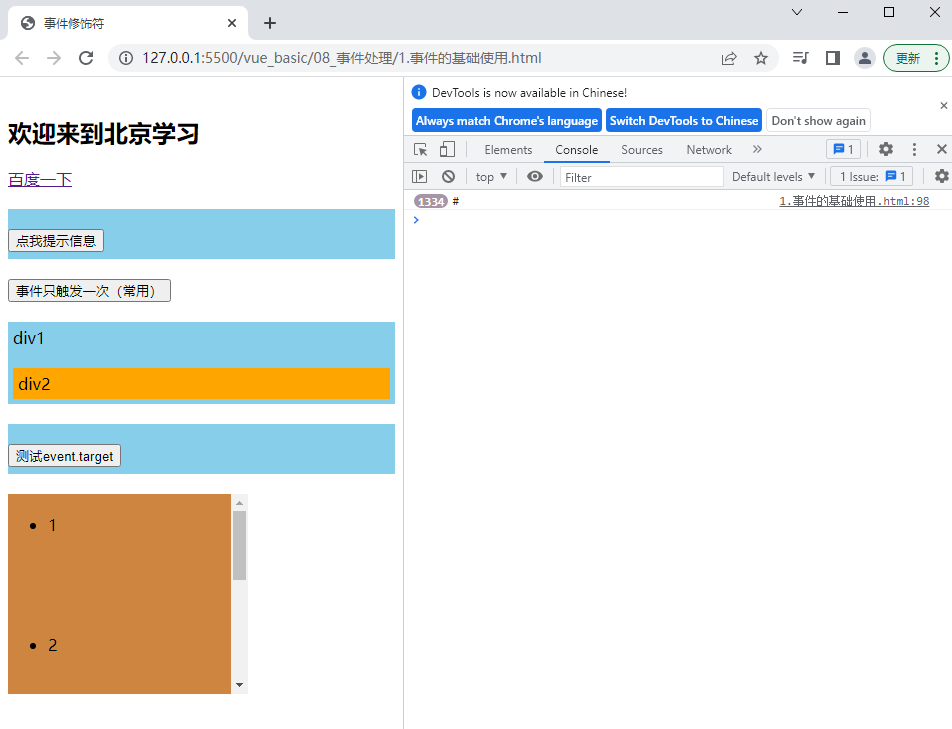Expand the hidden DevTools tabs chevron
The height and width of the screenshot is (729, 952).
coord(757,149)
